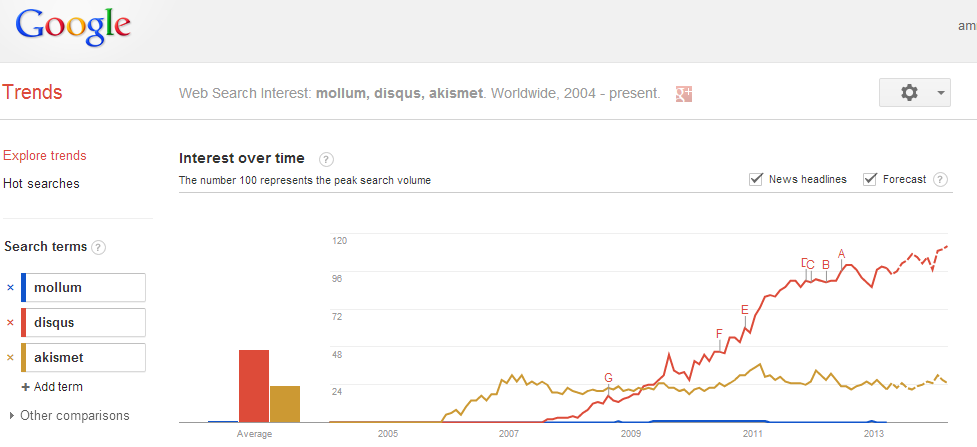Open the settings gear menu
977x447 pixels.
(913, 93)
